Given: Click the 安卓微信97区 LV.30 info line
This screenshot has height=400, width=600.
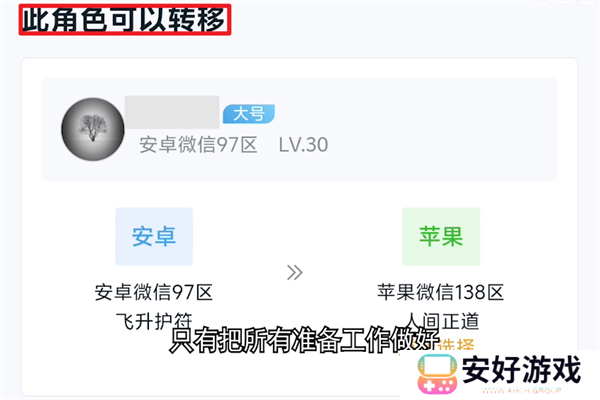Looking at the screenshot, I should pyautogui.click(x=233, y=145).
